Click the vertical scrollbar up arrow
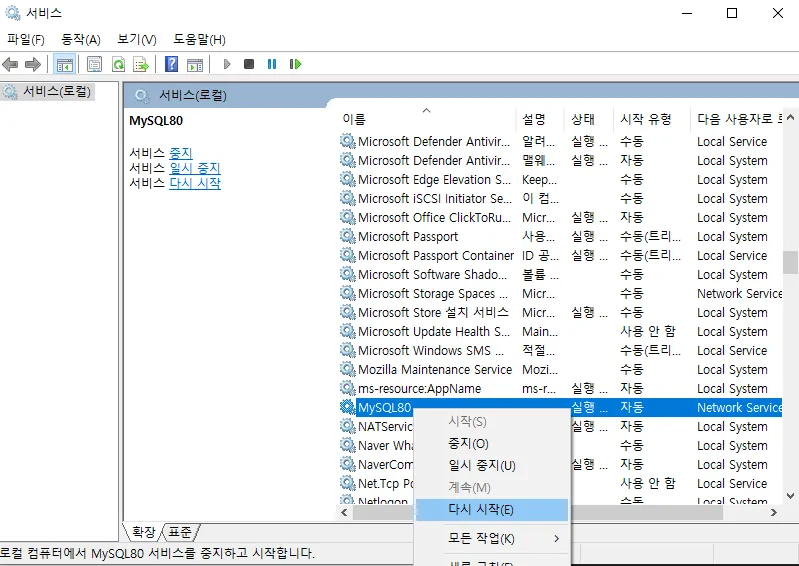799x566 pixels. tap(790, 117)
